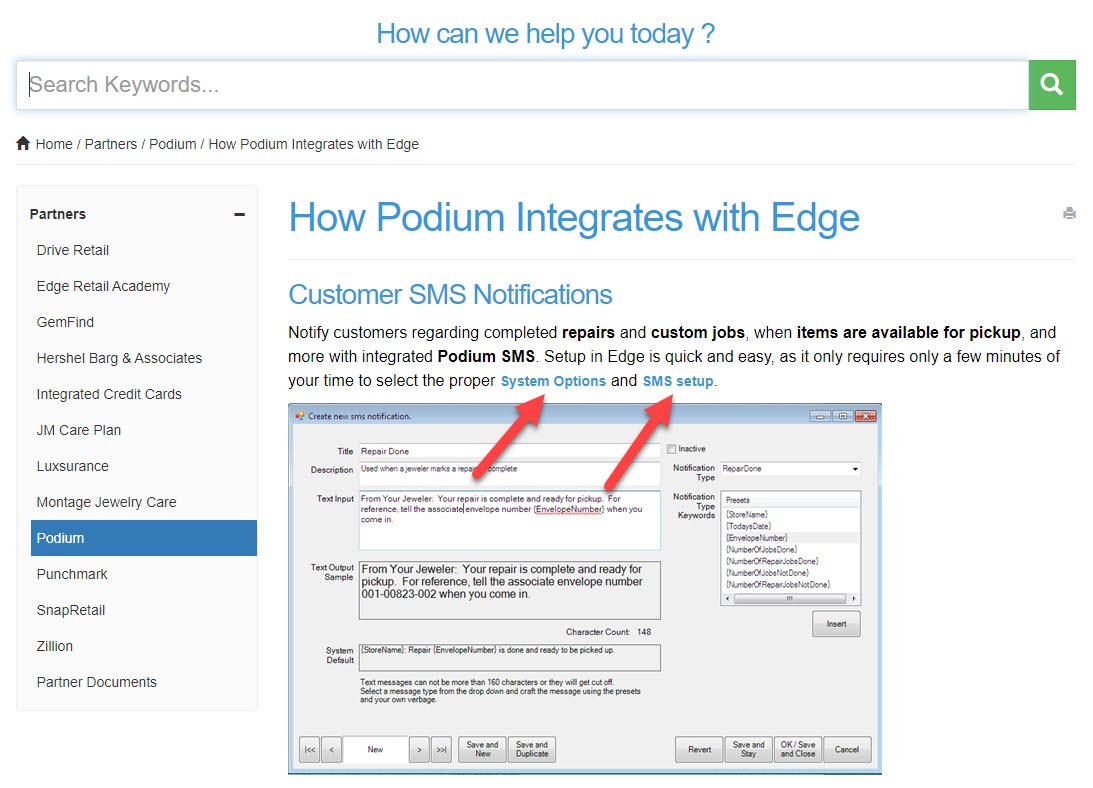The image size is (1093, 788).
Task: Open the Podium breadcrumb link
Action: tap(172, 144)
